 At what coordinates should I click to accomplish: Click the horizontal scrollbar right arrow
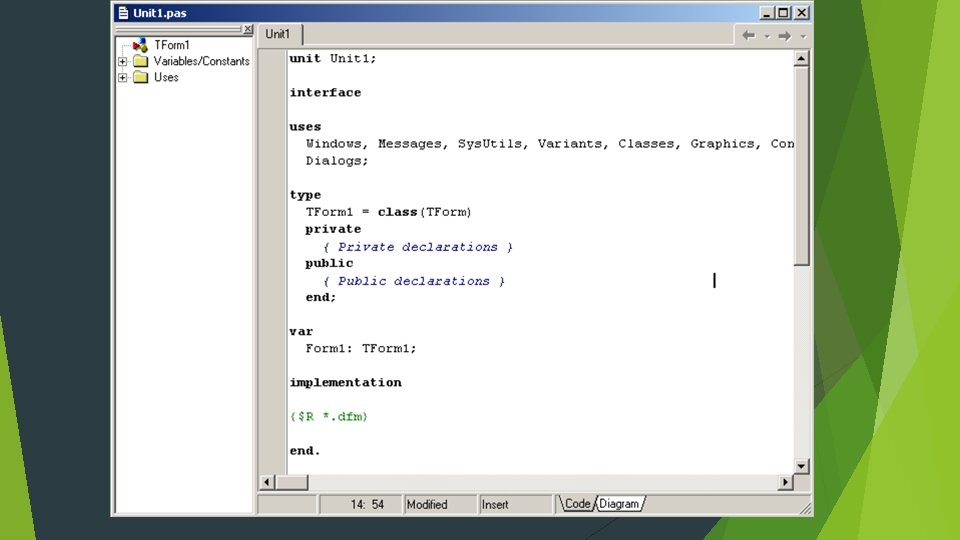pyautogui.click(x=786, y=482)
